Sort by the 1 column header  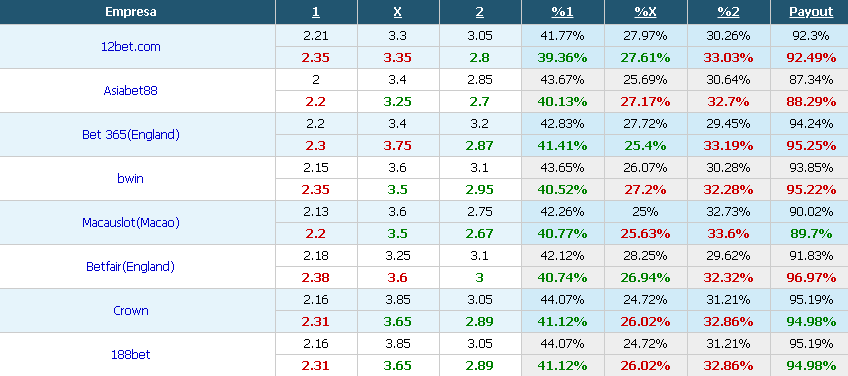[x=316, y=12]
